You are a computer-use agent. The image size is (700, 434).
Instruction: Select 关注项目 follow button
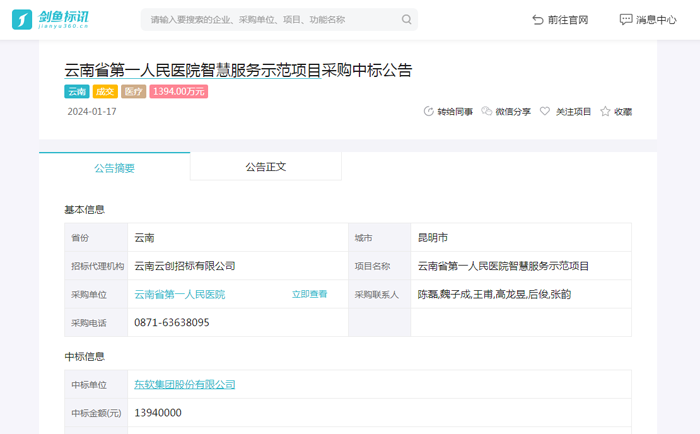coord(573,112)
